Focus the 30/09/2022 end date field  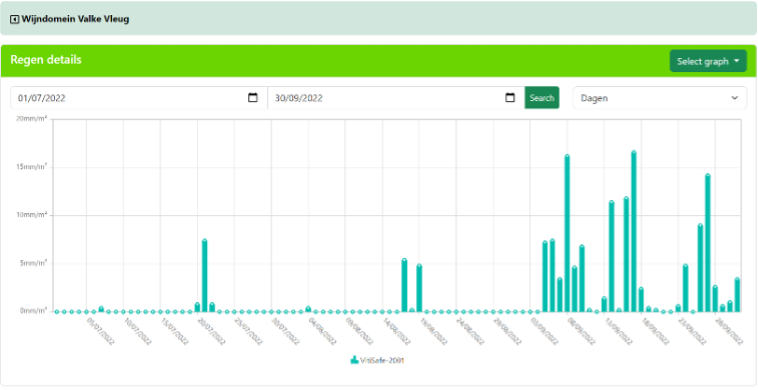[396, 98]
